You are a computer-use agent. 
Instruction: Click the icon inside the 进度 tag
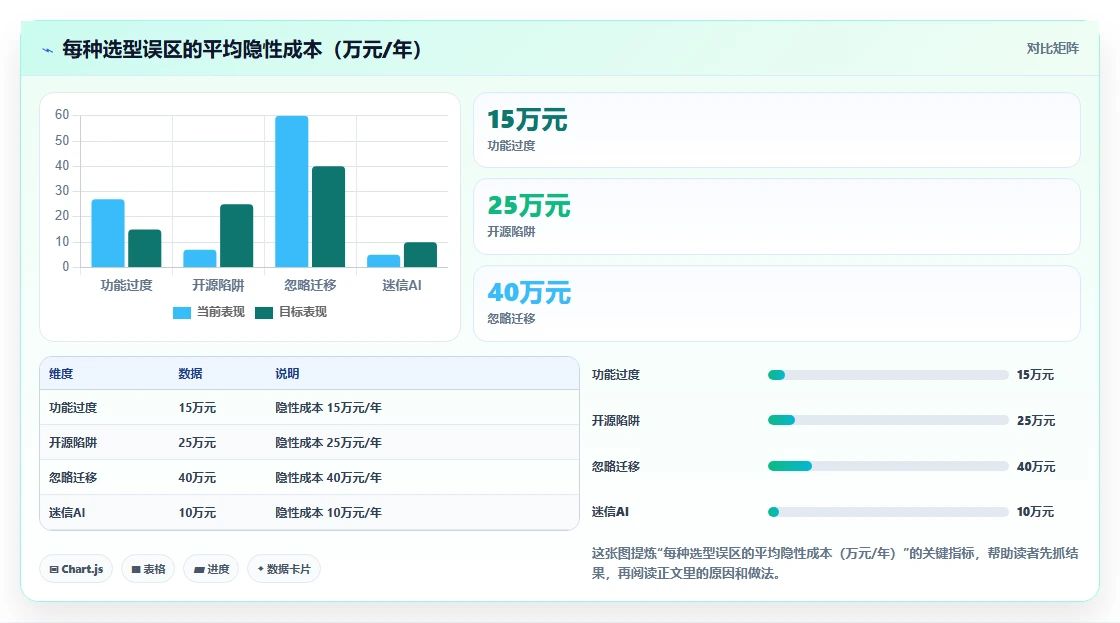pyautogui.click(x=199, y=569)
